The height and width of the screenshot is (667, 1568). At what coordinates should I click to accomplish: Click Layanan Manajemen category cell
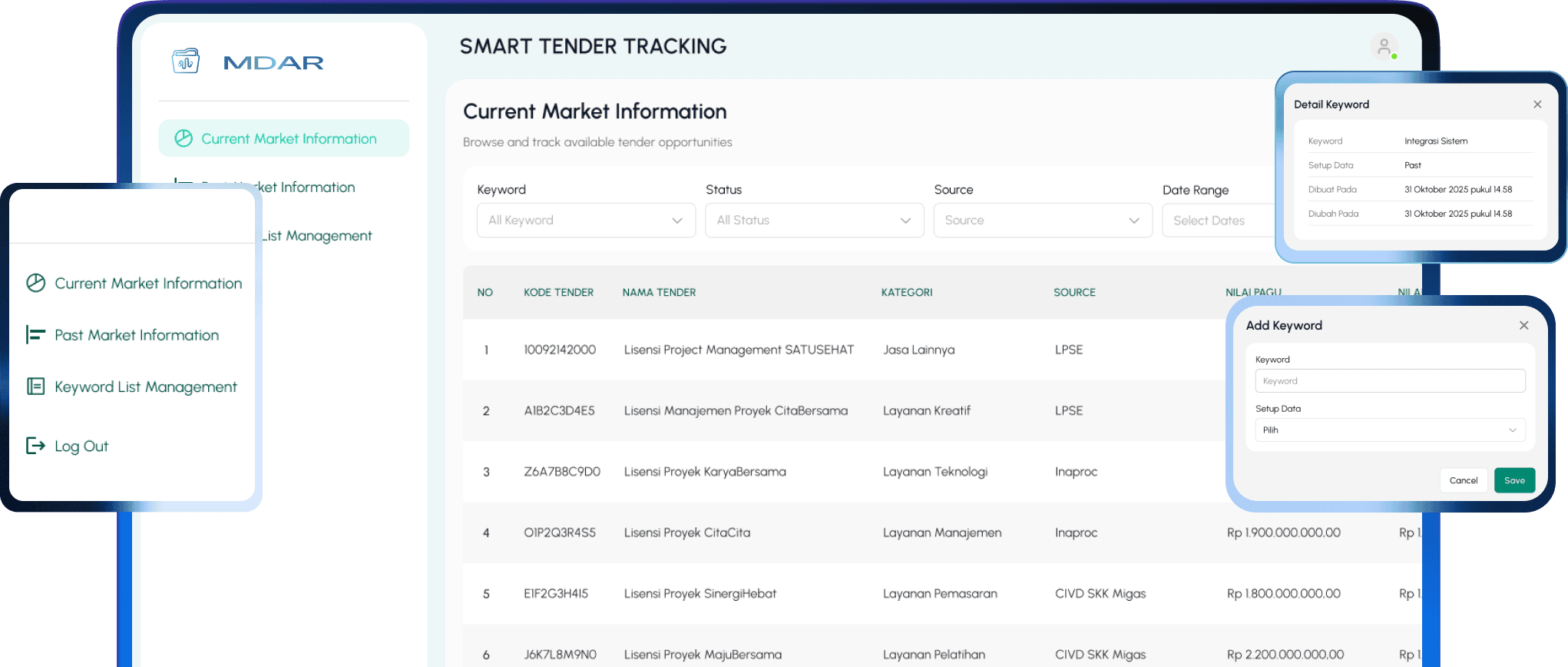coord(942,533)
